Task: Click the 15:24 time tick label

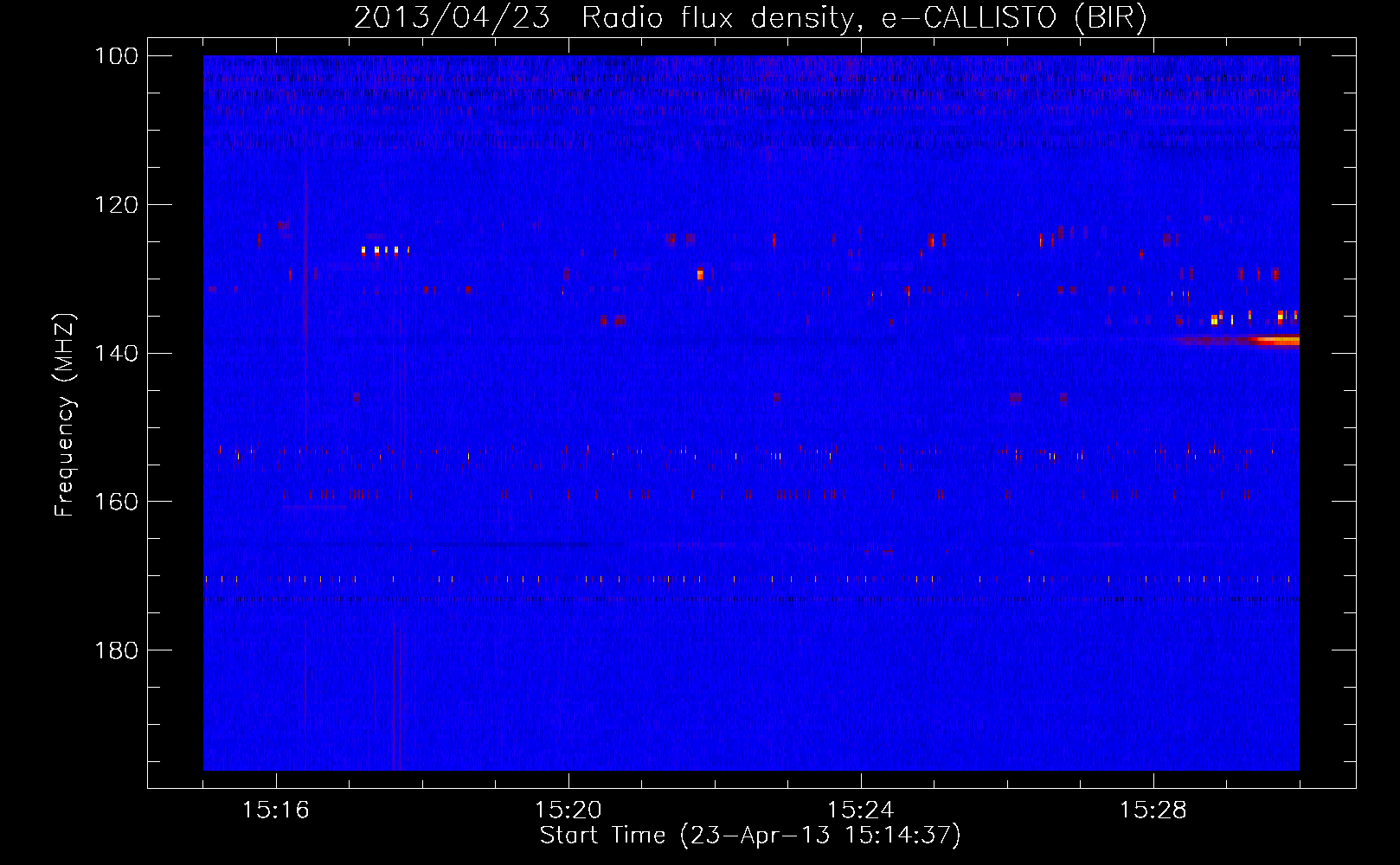Action: [x=861, y=811]
